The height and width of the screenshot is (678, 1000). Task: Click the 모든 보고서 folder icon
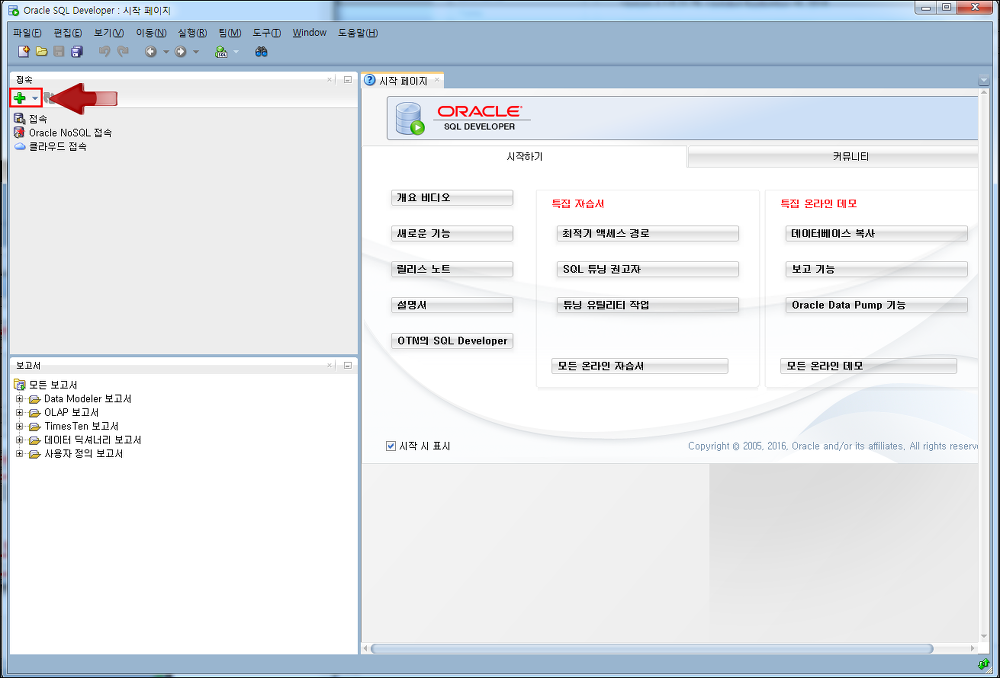pos(20,385)
